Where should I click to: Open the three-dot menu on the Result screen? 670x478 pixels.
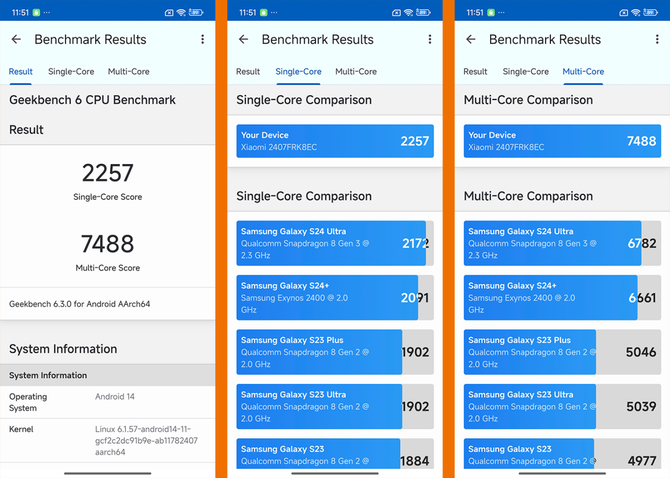click(x=203, y=39)
